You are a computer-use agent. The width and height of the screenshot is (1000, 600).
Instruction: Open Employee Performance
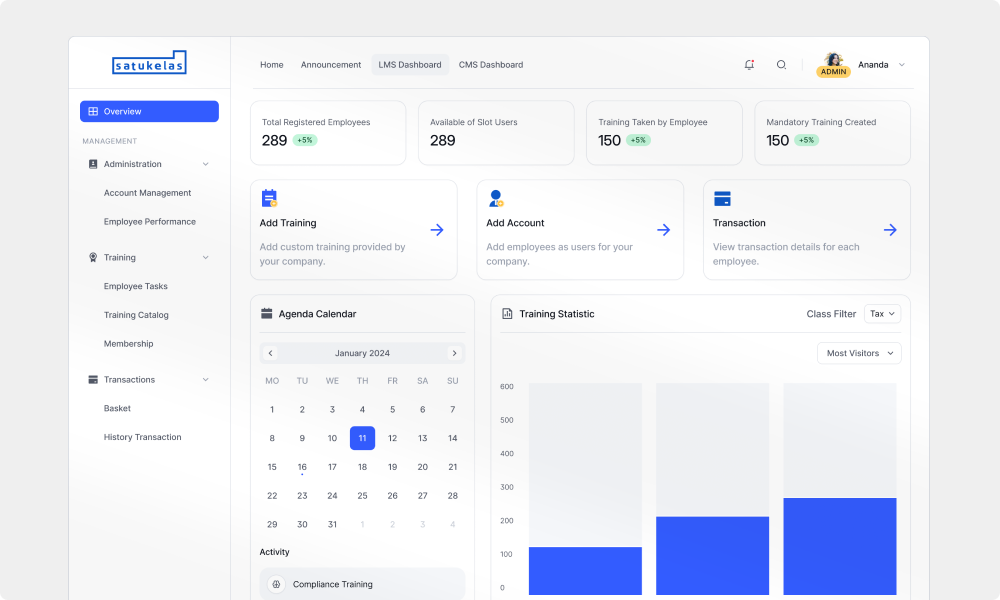point(150,221)
